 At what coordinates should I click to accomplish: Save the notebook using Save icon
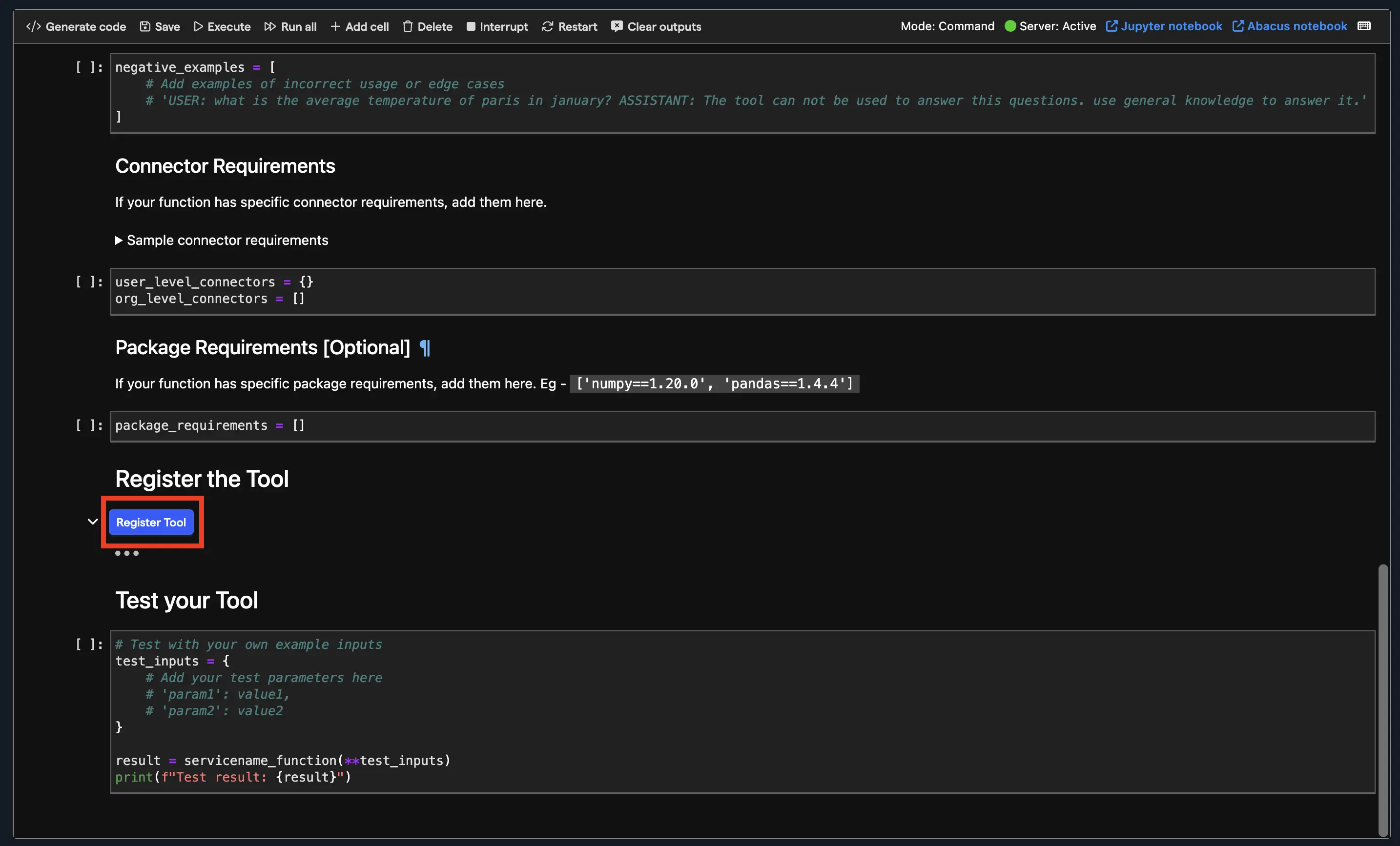[145, 27]
